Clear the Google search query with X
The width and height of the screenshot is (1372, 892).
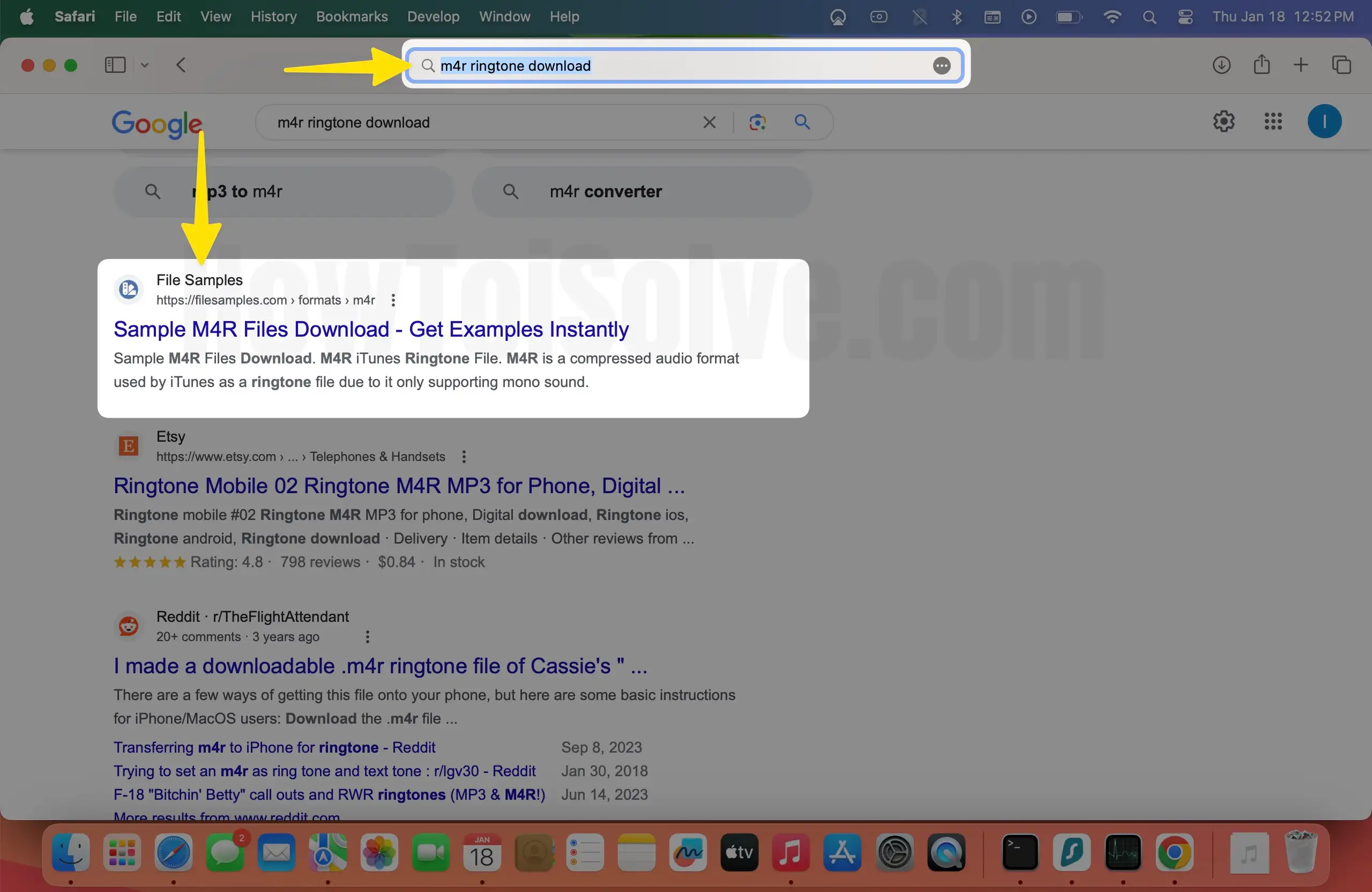pos(710,122)
